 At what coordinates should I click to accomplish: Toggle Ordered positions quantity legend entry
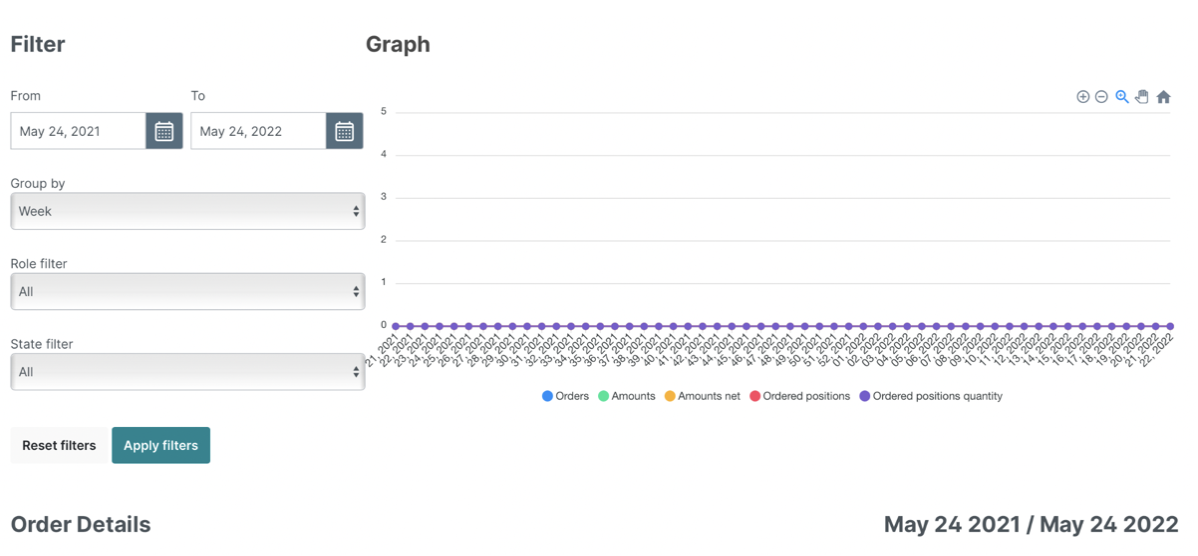[x=931, y=396]
